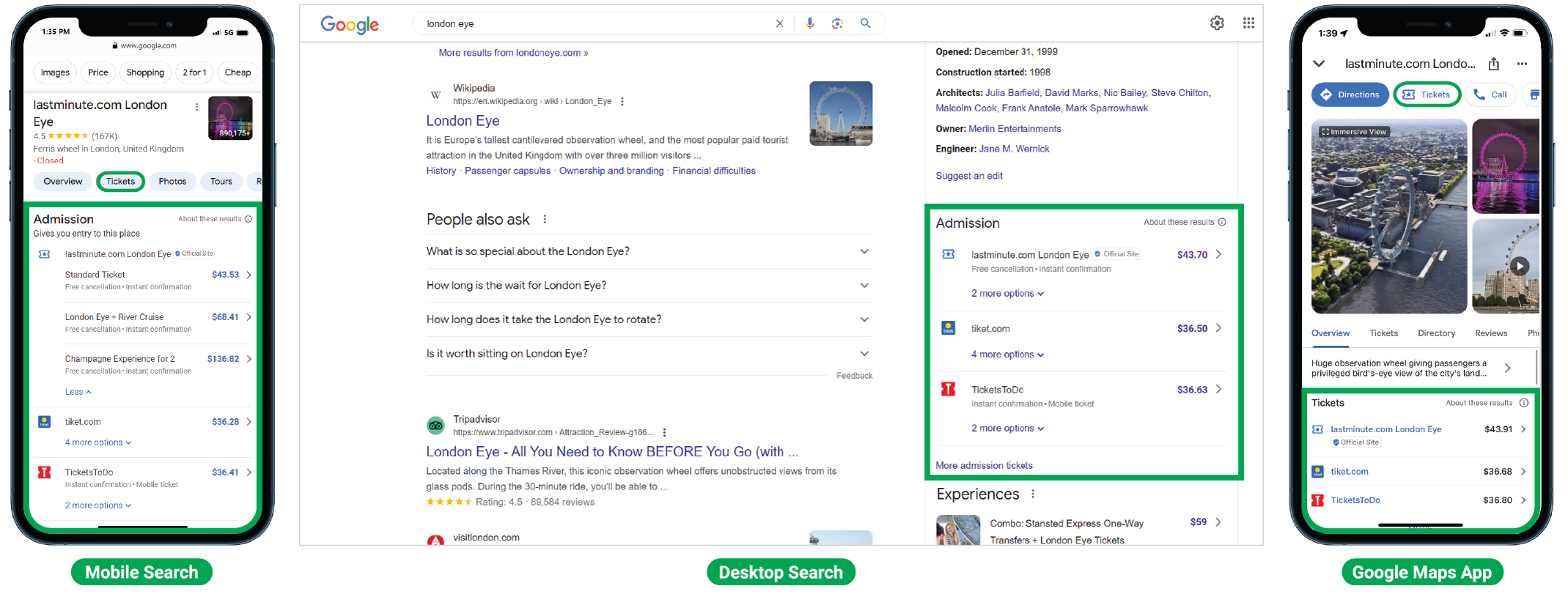The height and width of the screenshot is (597, 1568).
Task: Select Champagne Experience for 2 ticket
Action: coord(158,364)
